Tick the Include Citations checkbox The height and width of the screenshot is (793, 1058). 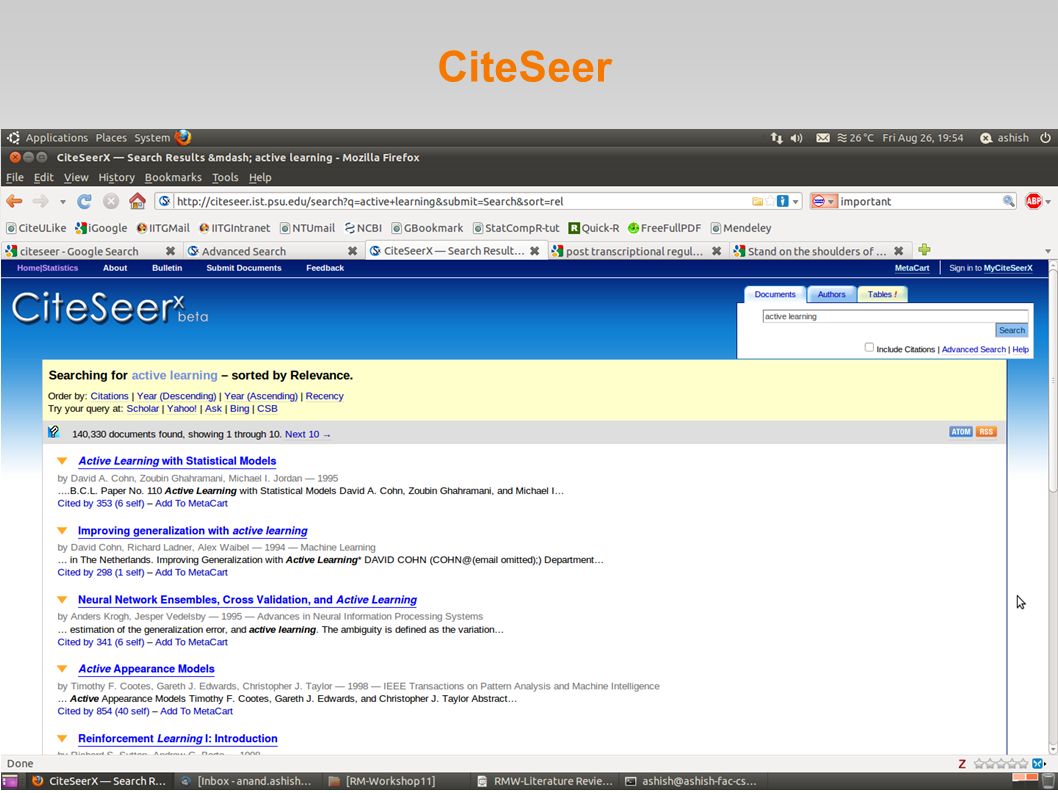pos(869,348)
